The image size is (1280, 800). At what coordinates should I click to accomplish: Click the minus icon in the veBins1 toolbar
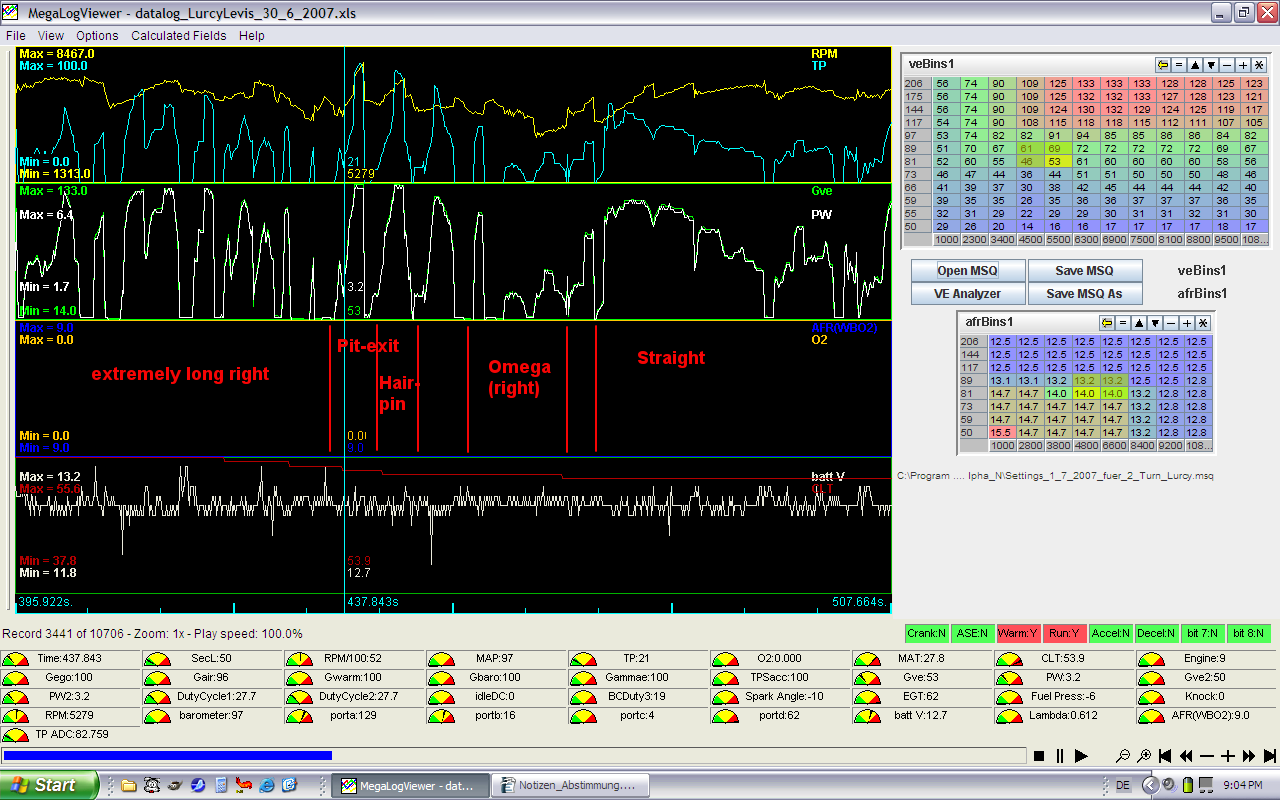coord(1227,64)
